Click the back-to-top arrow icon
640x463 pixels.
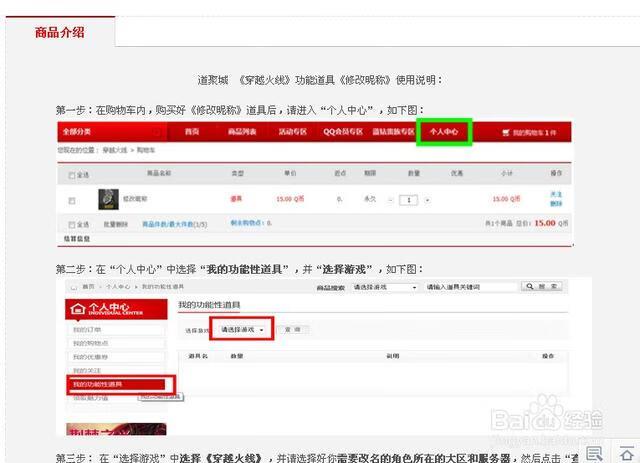coord(626,452)
